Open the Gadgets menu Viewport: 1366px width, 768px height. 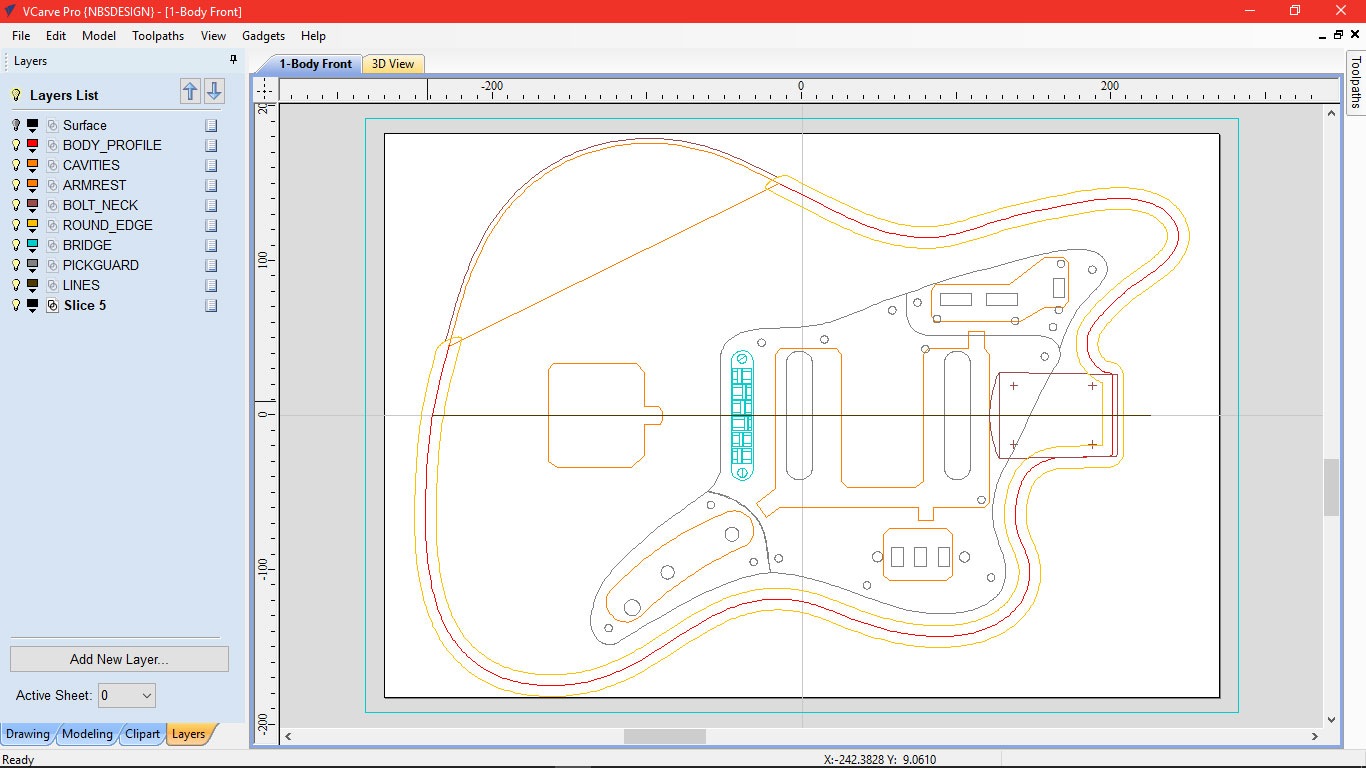[x=264, y=36]
